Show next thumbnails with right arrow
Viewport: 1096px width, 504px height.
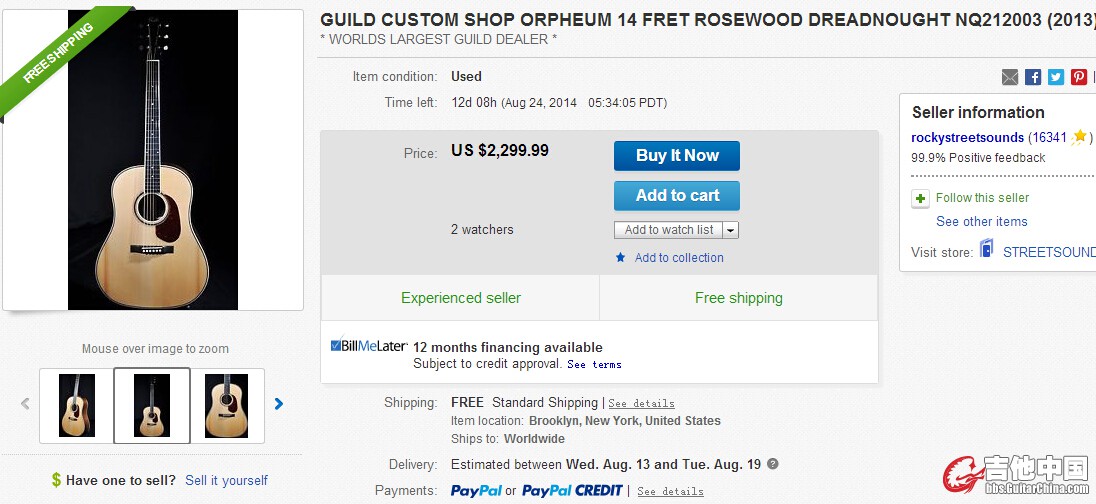coord(279,403)
